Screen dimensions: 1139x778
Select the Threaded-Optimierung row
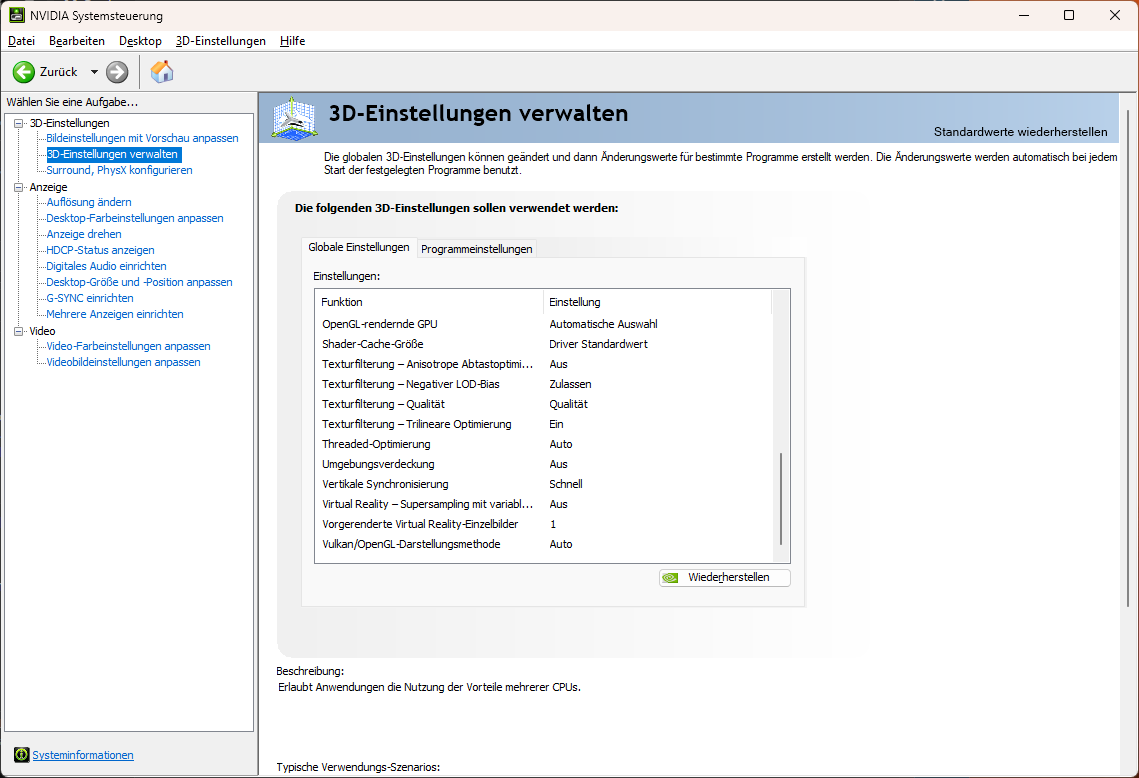tap(543, 444)
